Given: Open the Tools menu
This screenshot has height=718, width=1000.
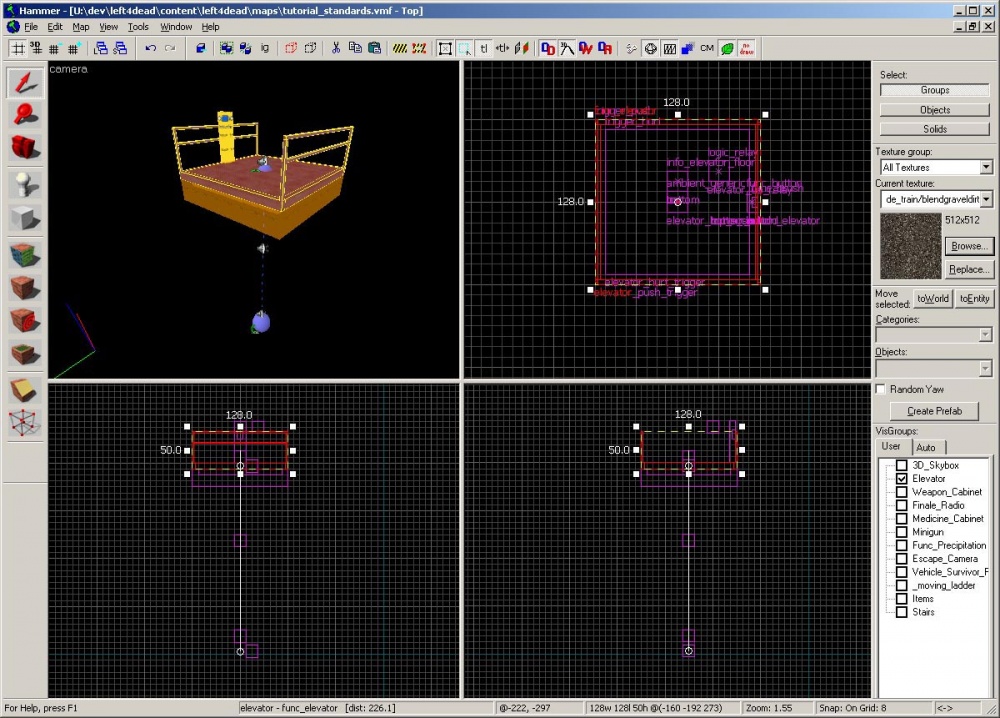Looking at the screenshot, I should click(x=138, y=27).
